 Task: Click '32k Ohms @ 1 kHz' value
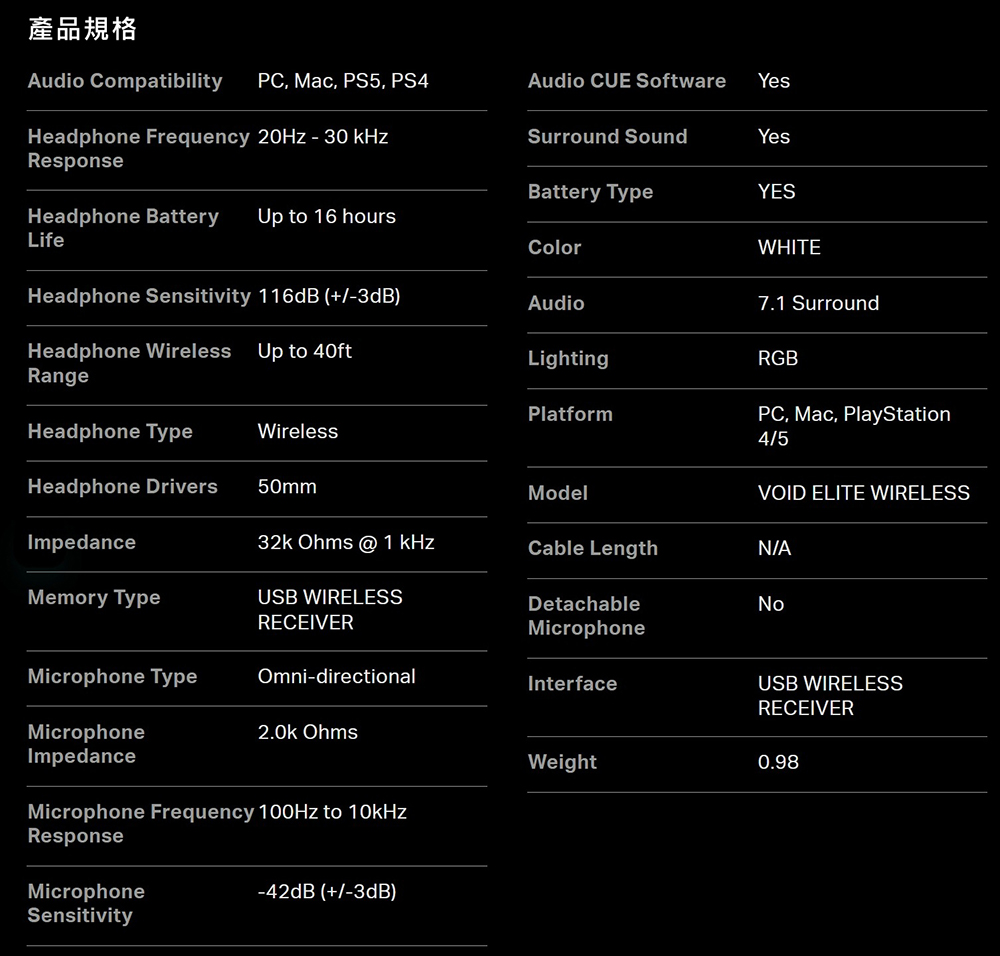[x=346, y=543]
